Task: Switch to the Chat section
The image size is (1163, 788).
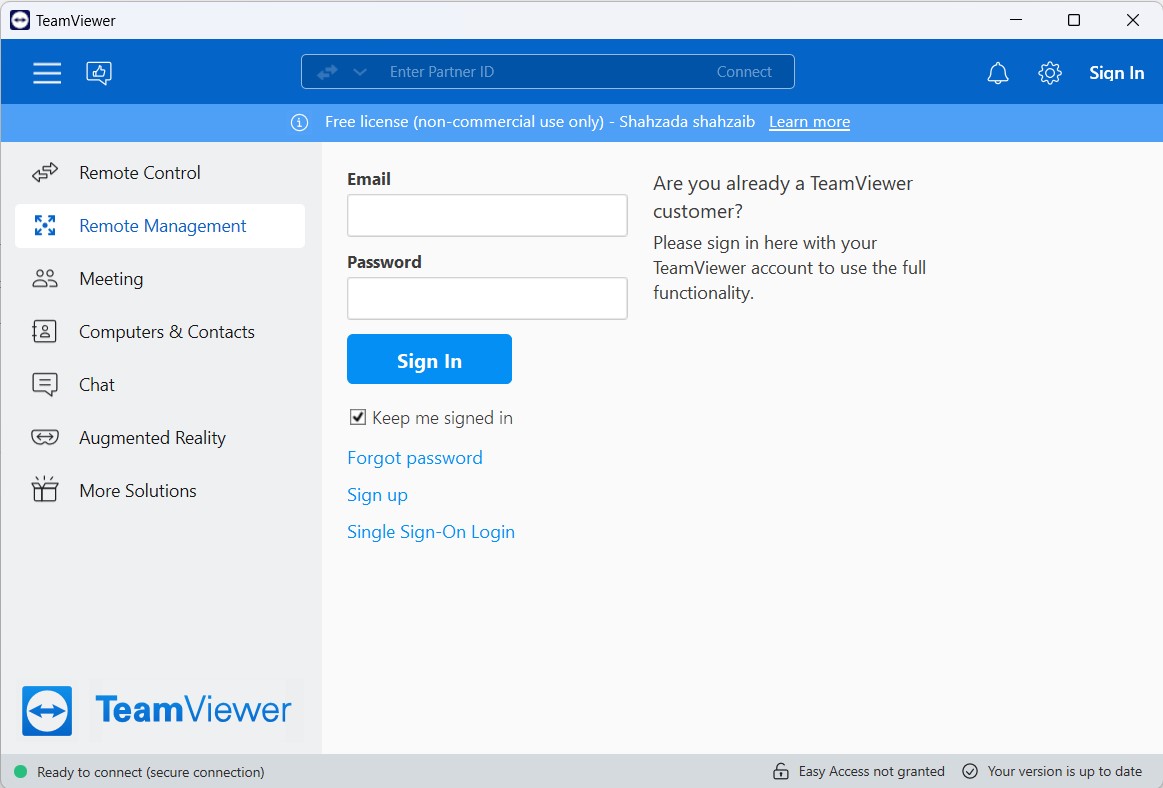Action: [96, 385]
